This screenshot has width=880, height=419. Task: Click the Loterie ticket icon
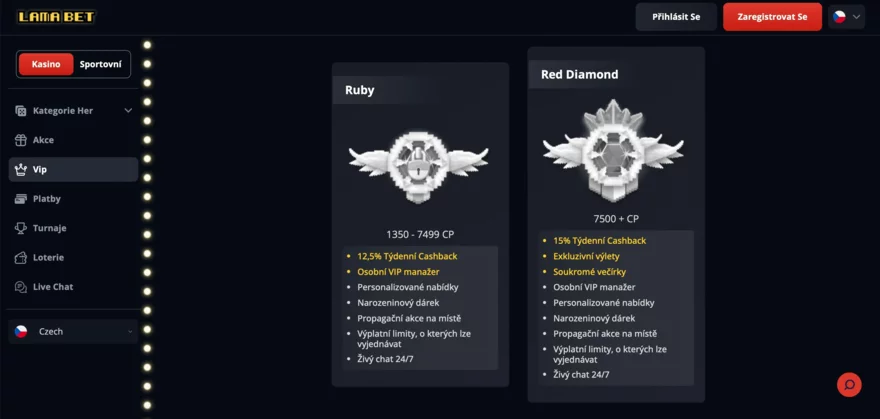pos(22,257)
